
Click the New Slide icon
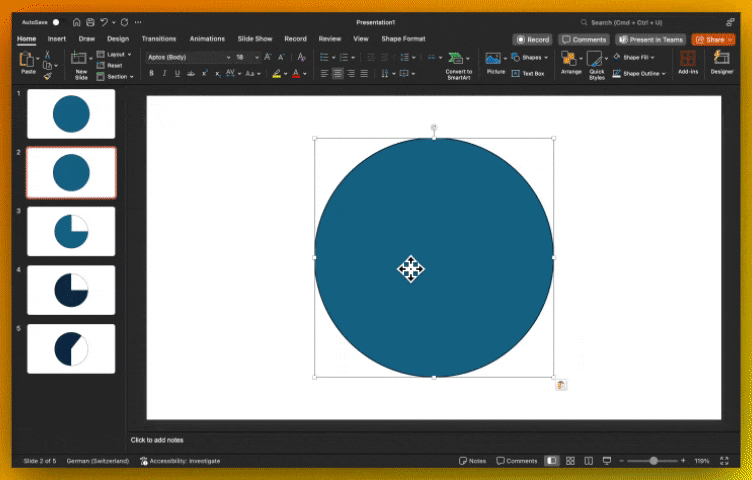[x=79, y=59]
